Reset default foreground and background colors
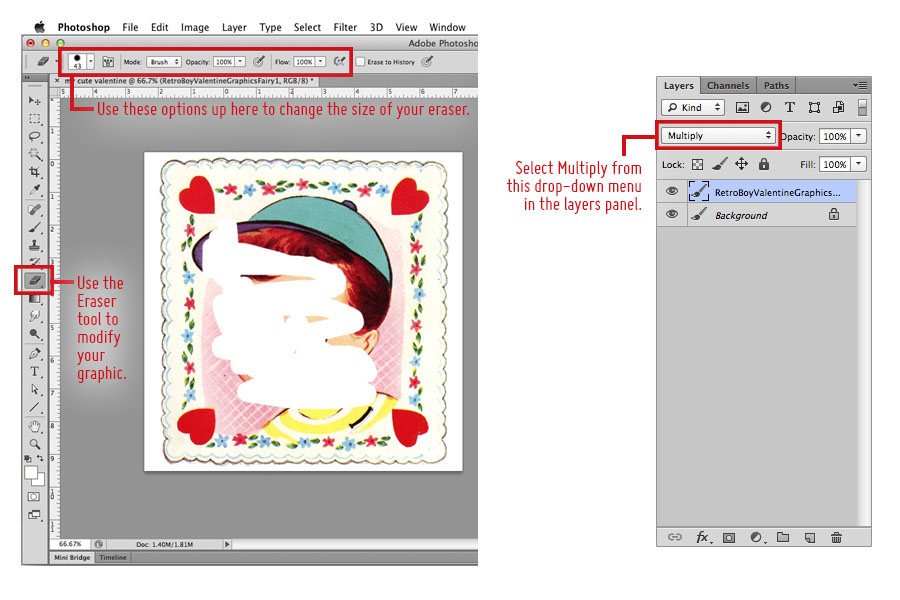The height and width of the screenshot is (600, 900). [x=28, y=458]
